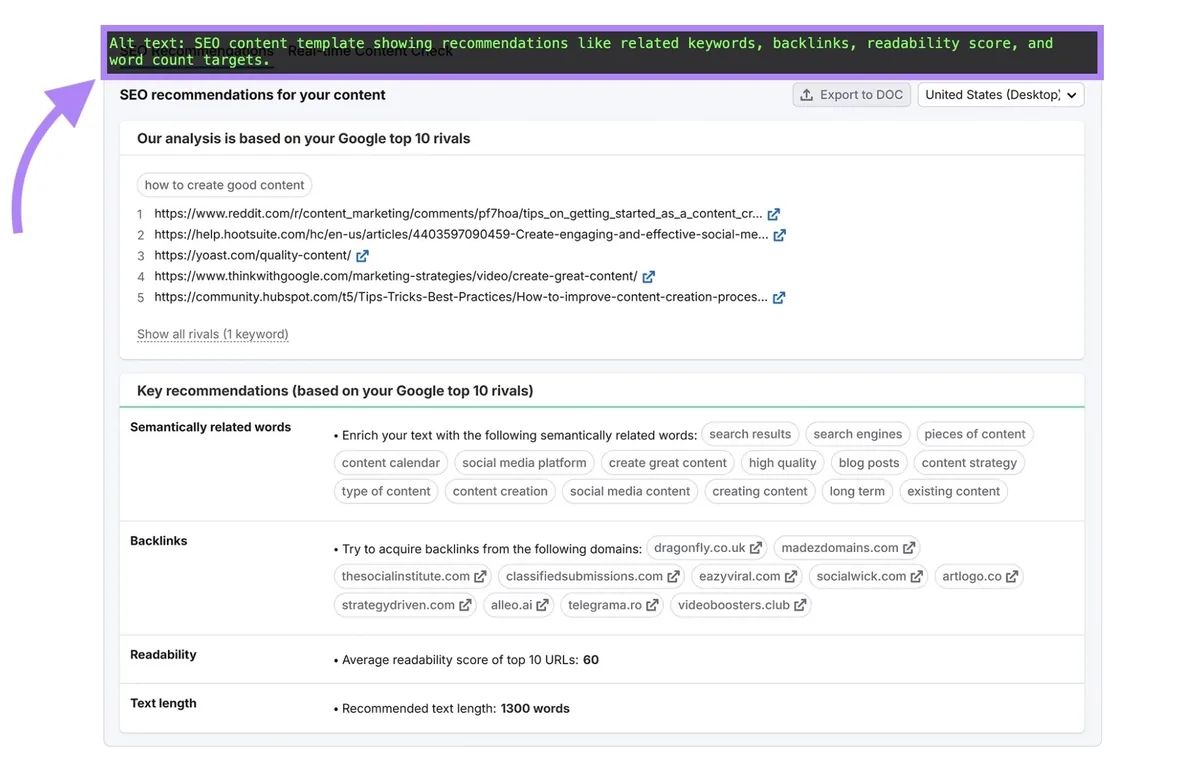The image size is (1200, 768).
Task: Click the 'long term' keyword tag
Action: pyautogui.click(x=857, y=492)
